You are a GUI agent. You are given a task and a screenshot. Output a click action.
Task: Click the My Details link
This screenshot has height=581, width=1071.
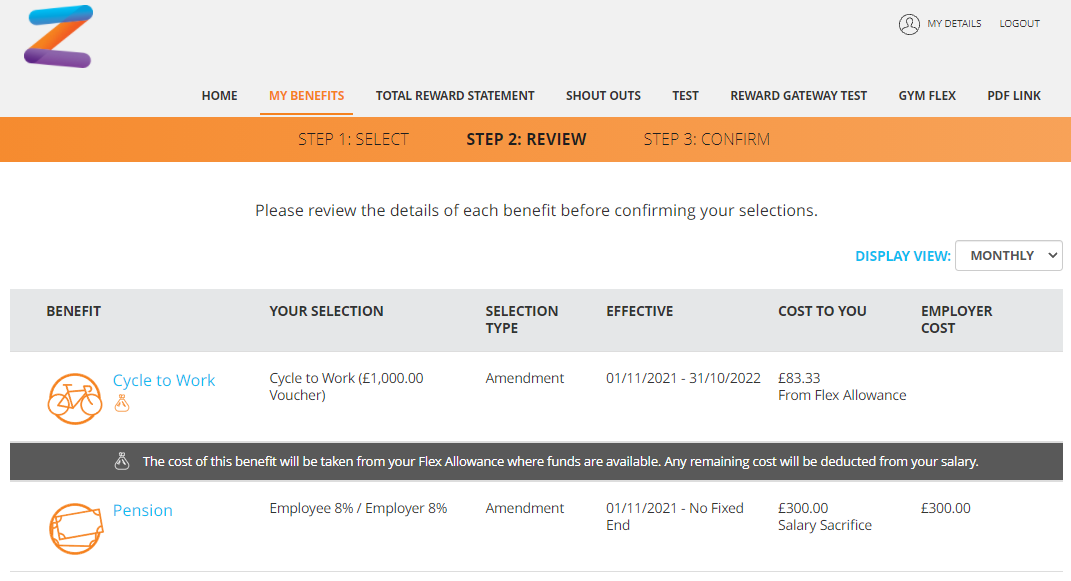coord(954,23)
